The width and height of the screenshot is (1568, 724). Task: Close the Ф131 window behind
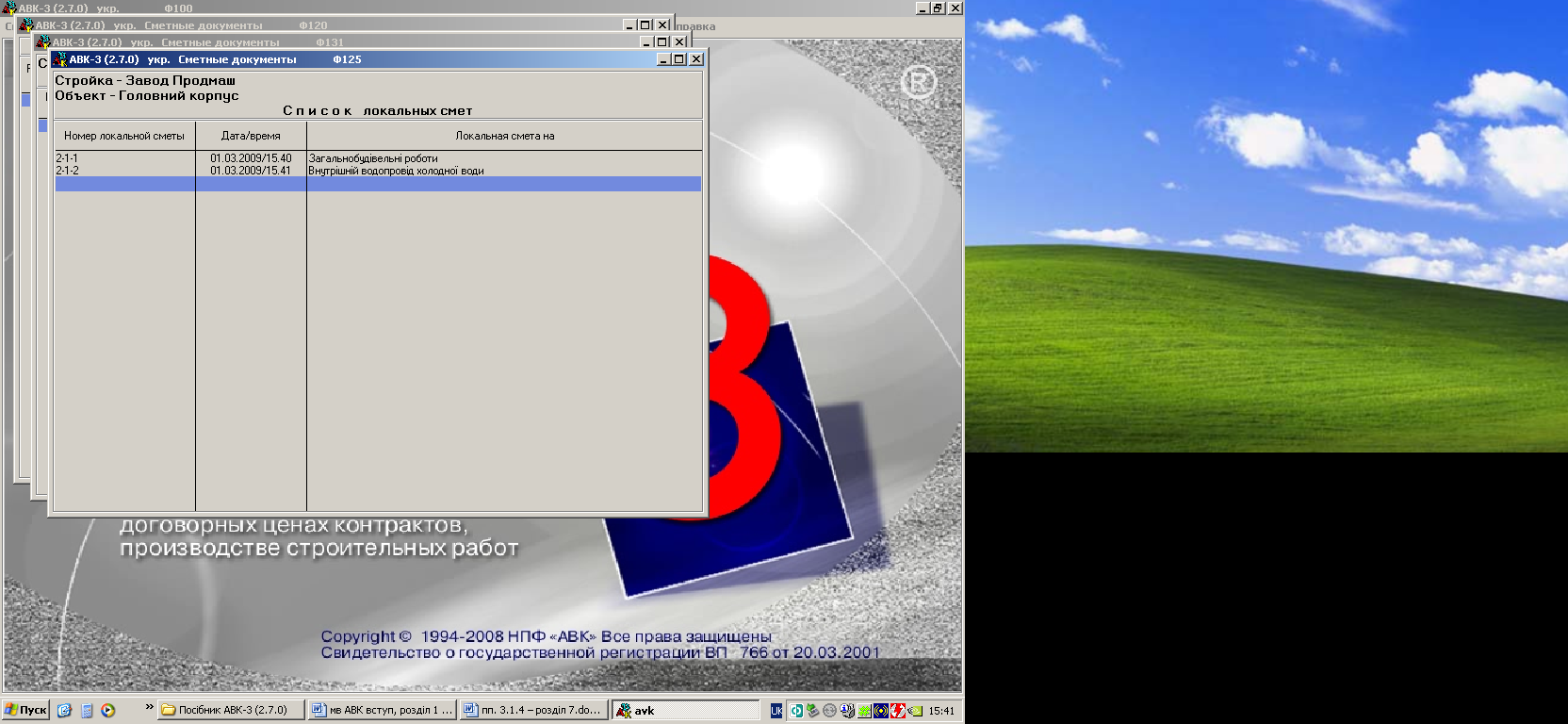tap(679, 42)
